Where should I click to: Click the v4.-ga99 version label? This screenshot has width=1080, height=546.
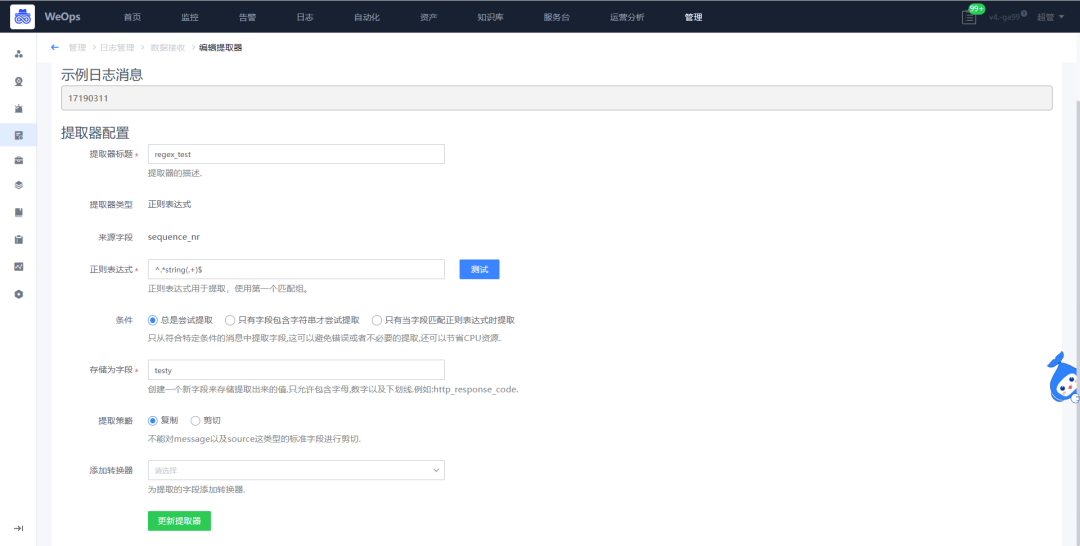point(1004,17)
